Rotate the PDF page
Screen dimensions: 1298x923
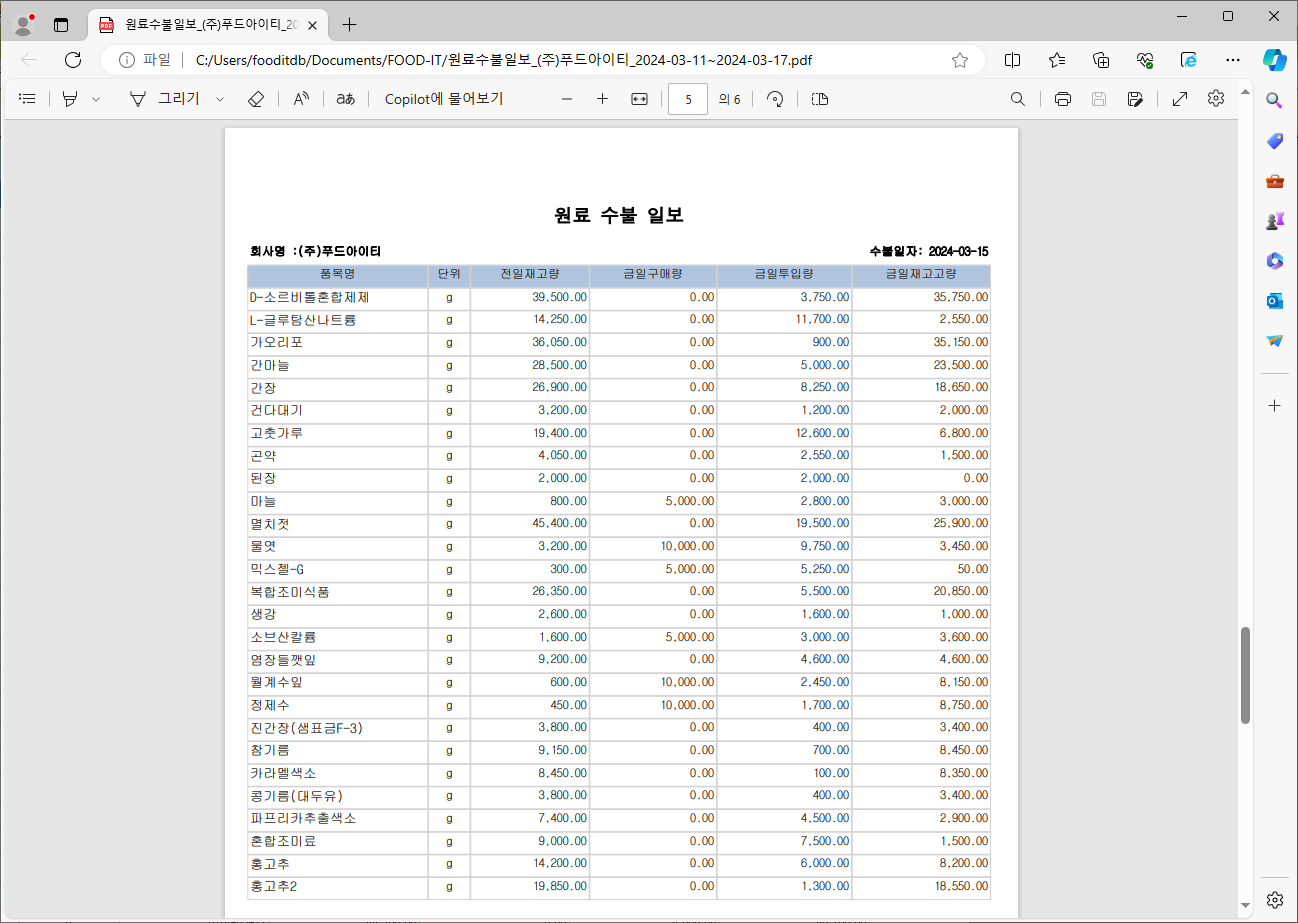(x=774, y=99)
